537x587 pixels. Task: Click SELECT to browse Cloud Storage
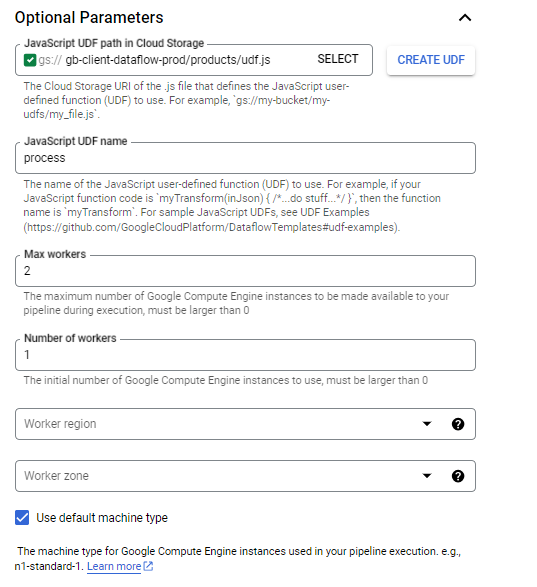pyautogui.click(x=338, y=59)
